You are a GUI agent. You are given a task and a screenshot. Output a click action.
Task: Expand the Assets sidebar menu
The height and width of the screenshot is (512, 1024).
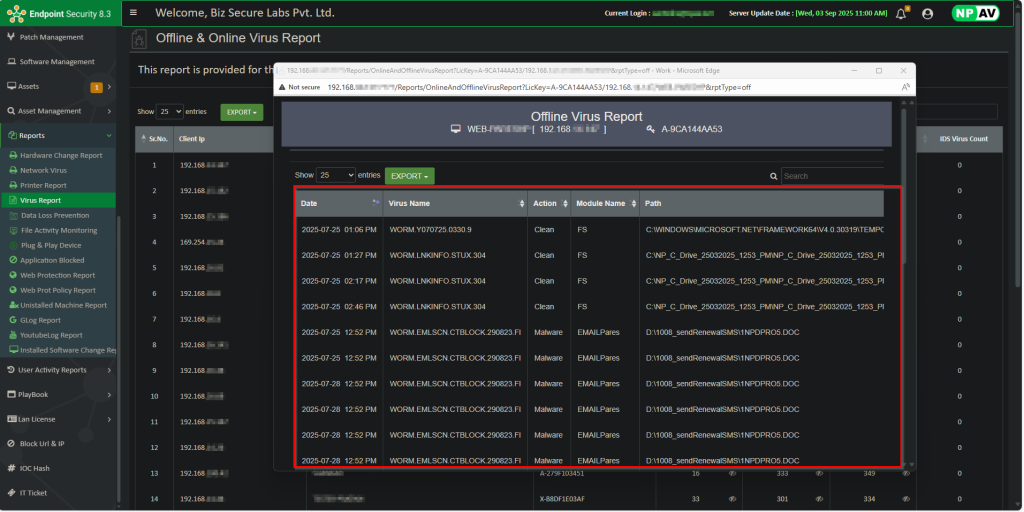coord(58,87)
